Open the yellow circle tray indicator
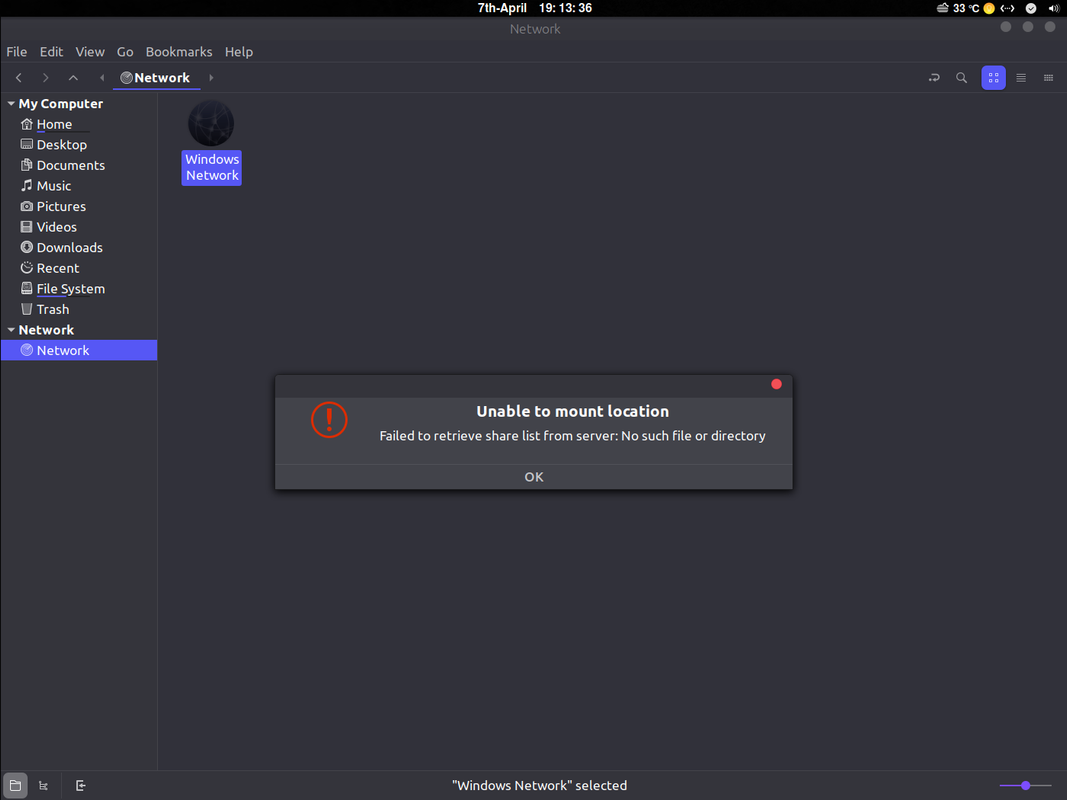 click(989, 8)
